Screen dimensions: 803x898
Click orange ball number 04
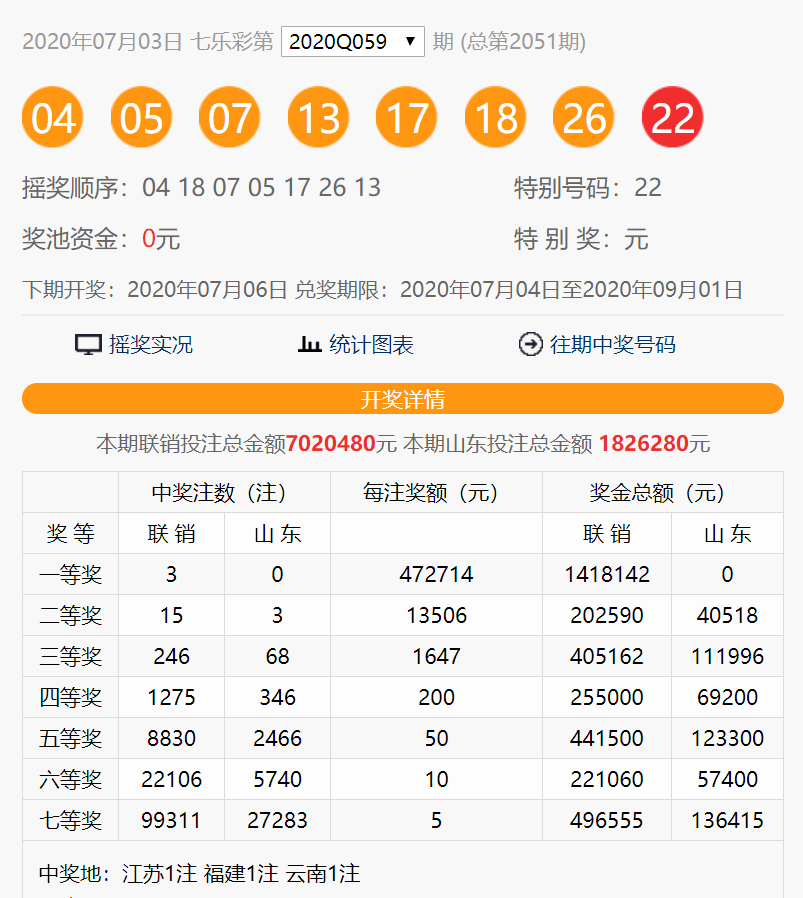pos(53,117)
